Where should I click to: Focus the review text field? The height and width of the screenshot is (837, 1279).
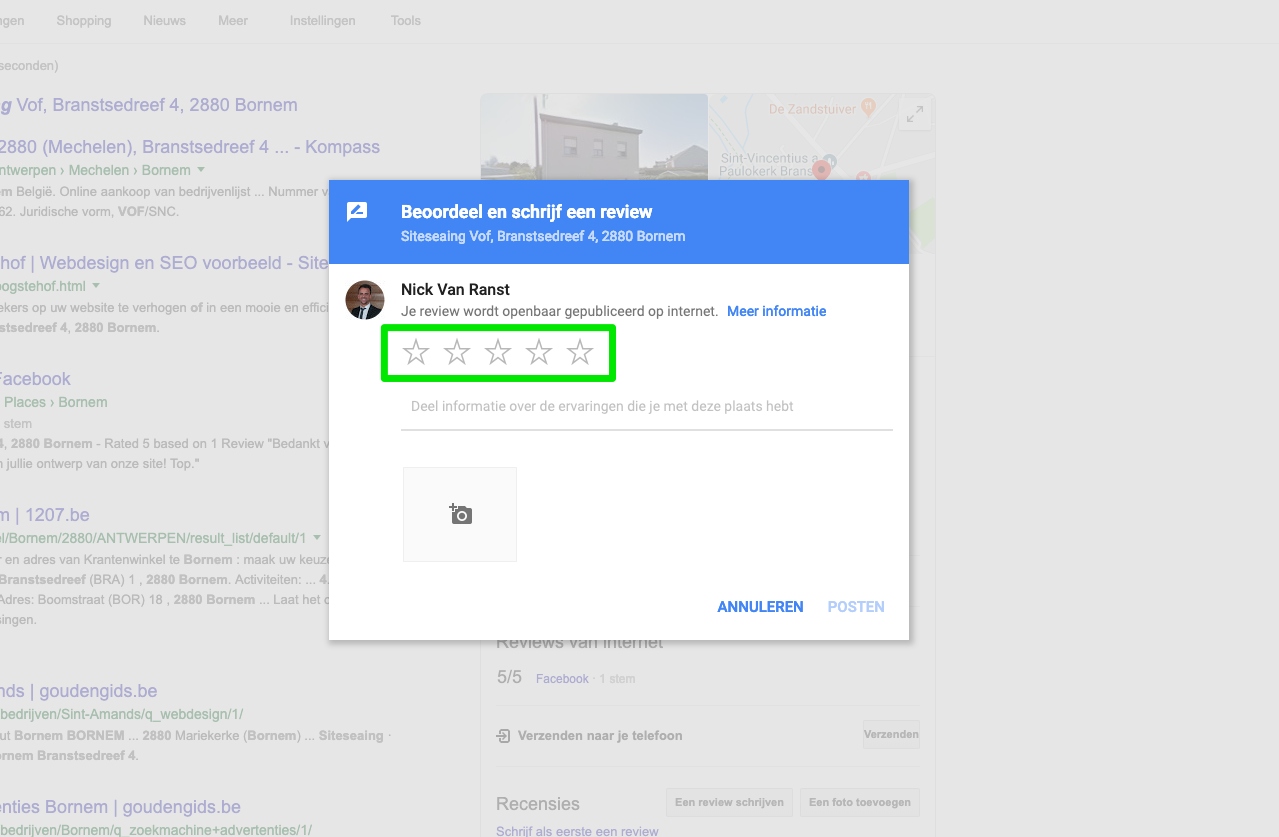pos(647,407)
